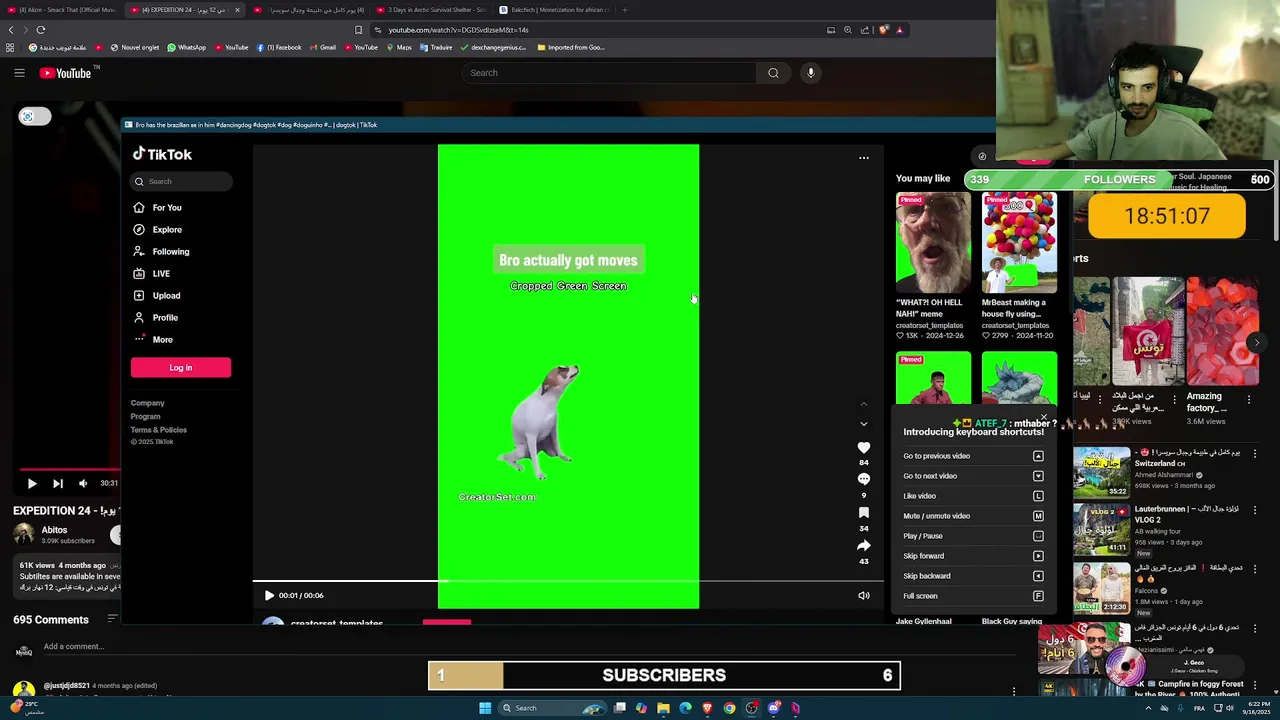The height and width of the screenshot is (720, 1280).
Task: Share the TikTok video arrow icon
Action: pos(864,545)
